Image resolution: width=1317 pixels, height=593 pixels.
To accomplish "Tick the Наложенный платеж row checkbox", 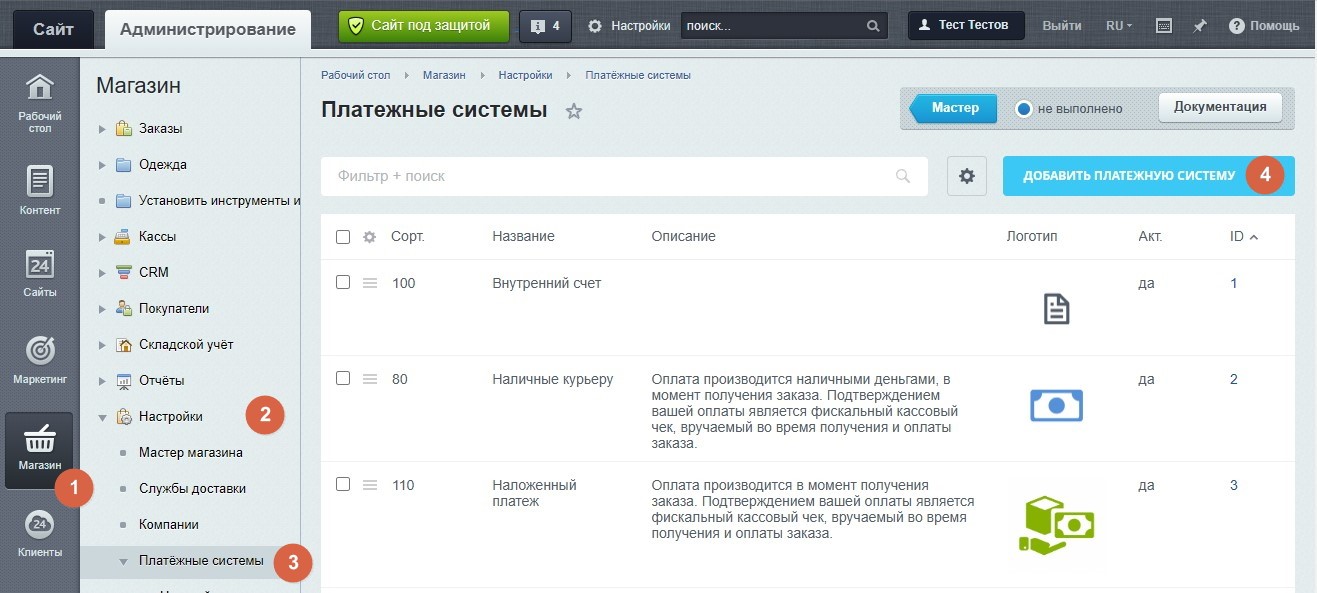I will pos(343,484).
